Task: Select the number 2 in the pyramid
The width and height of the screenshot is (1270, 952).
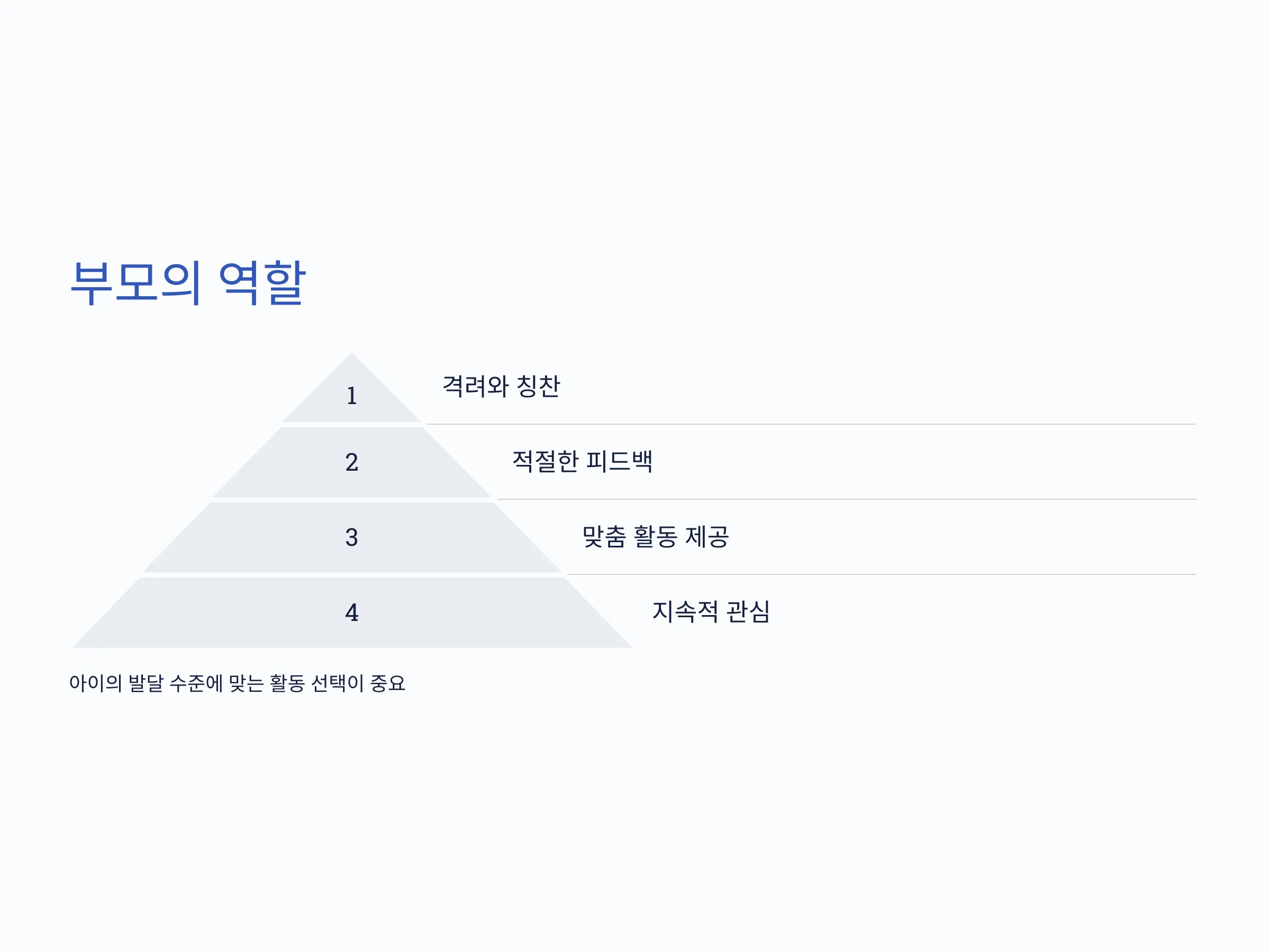Action: (352, 463)
